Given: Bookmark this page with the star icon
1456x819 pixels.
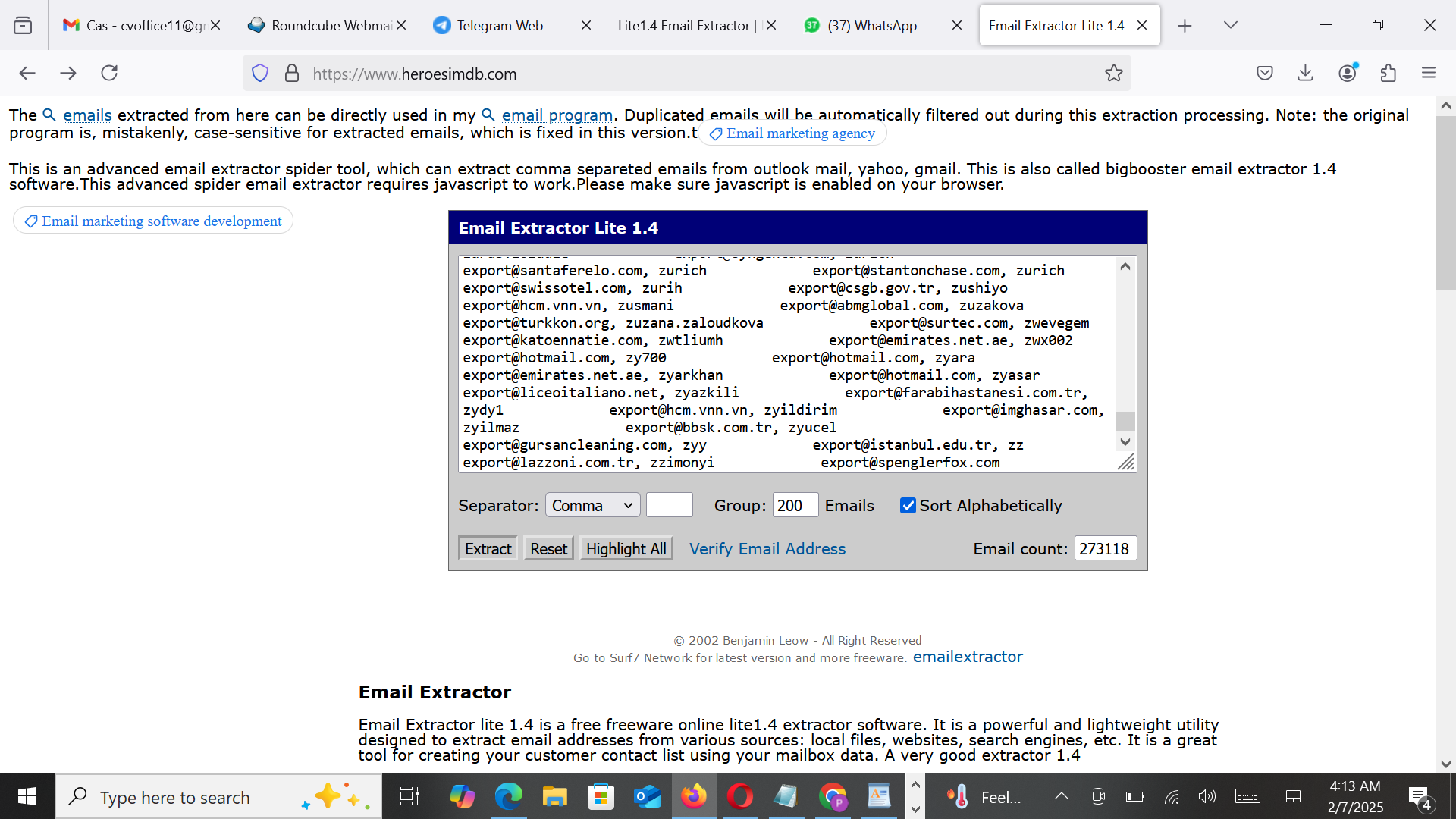Looking at the screenshot, I should coord(1114,73).
